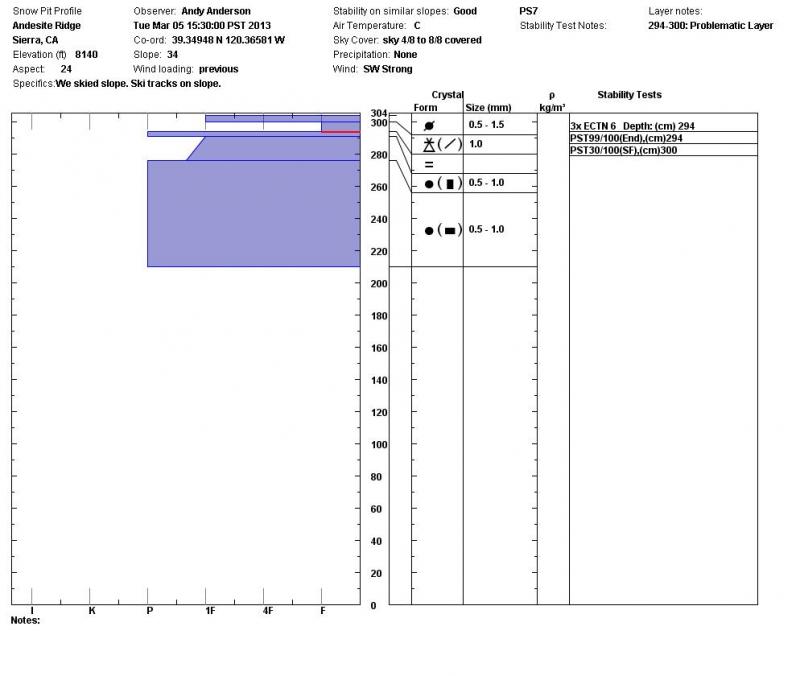
Task: Click the Notes label below the chart
Action: 24,620
